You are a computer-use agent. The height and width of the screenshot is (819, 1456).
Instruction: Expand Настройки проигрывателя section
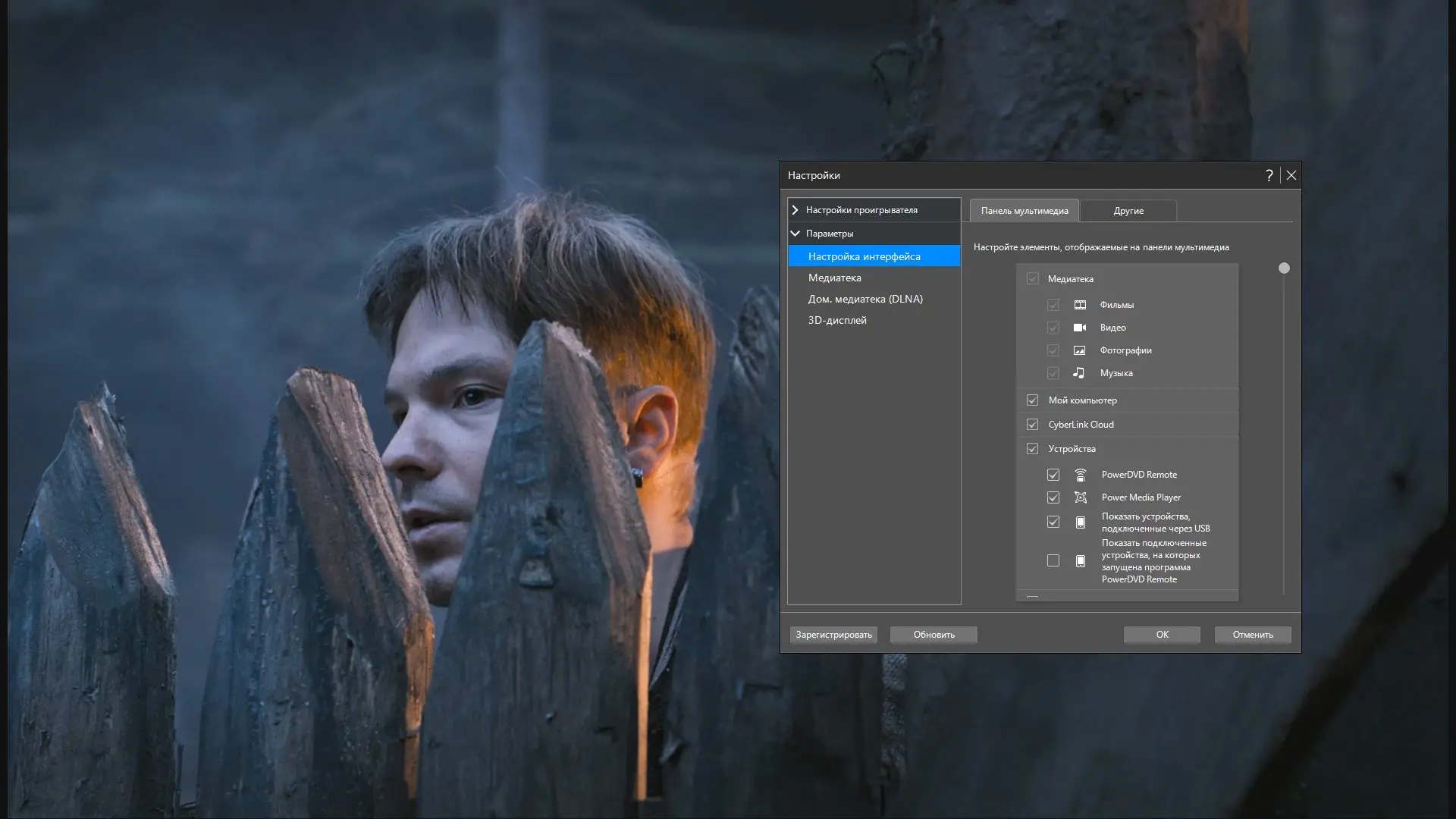pyautogui.click(x=795, y=210)
